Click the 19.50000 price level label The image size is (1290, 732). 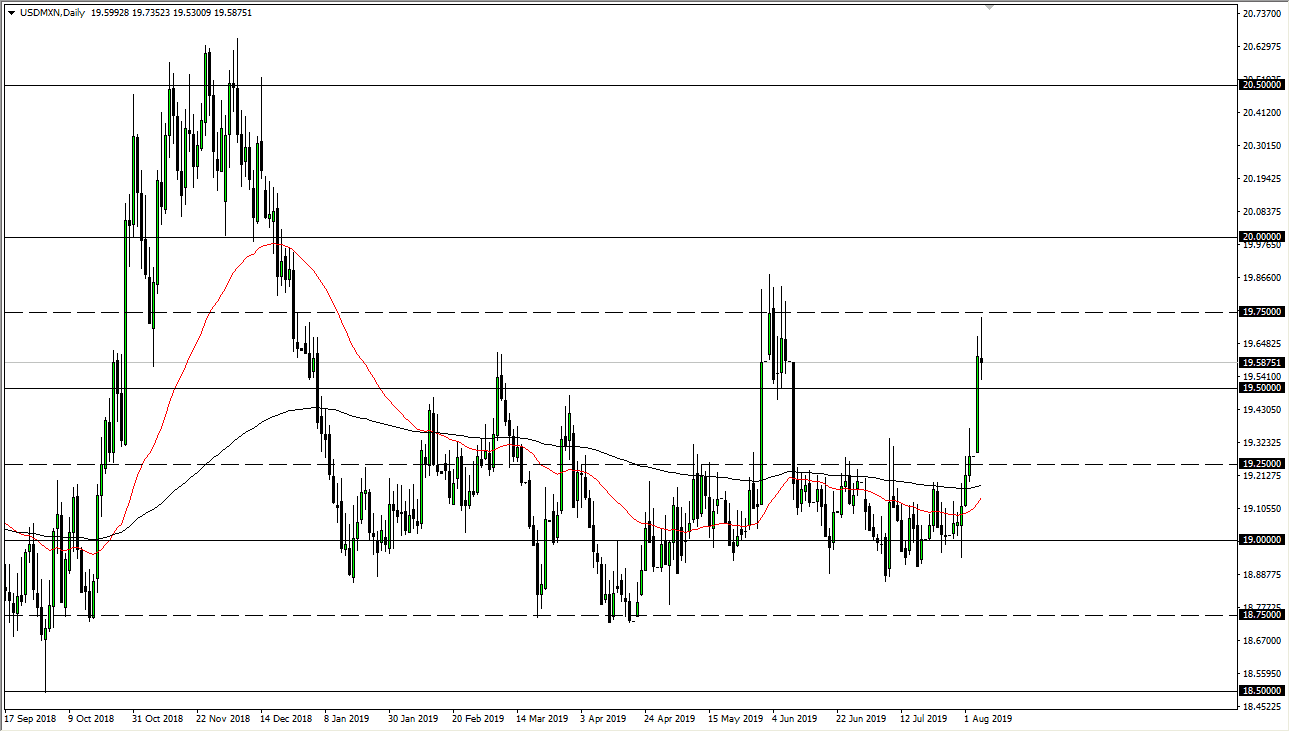click(x=1263, y=388)
